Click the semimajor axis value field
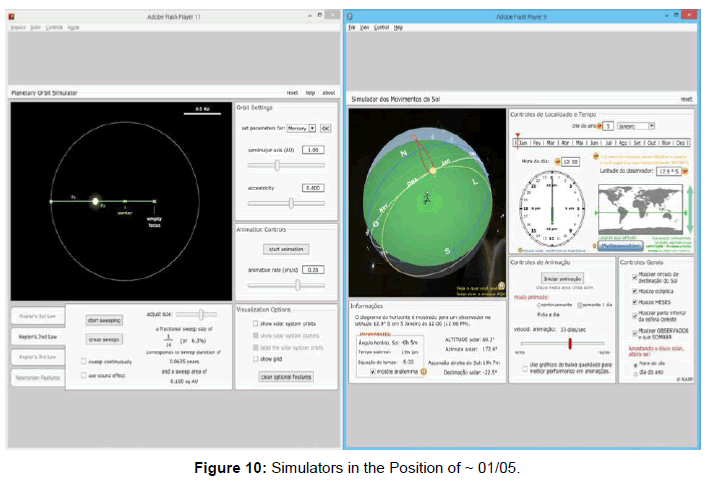712x481 pixels. click(311, 150)
